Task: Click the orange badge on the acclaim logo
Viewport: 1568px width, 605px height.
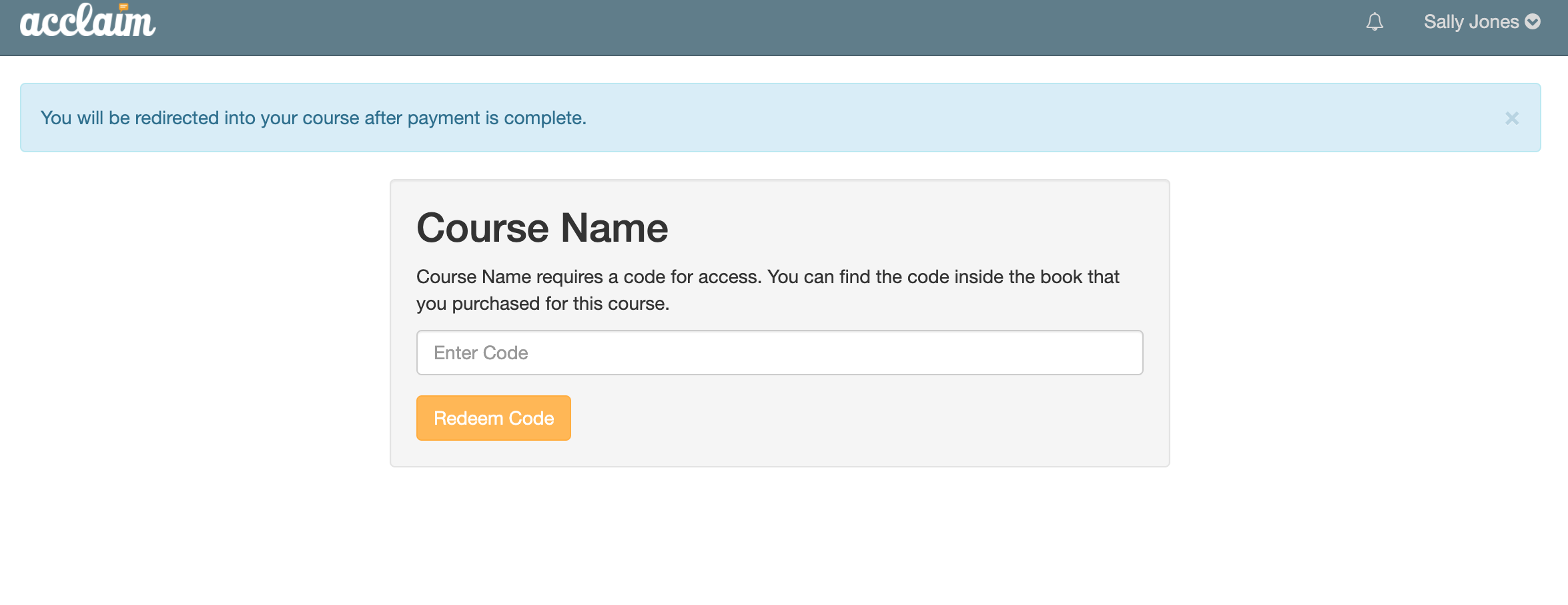Action: tap(123, 7)
